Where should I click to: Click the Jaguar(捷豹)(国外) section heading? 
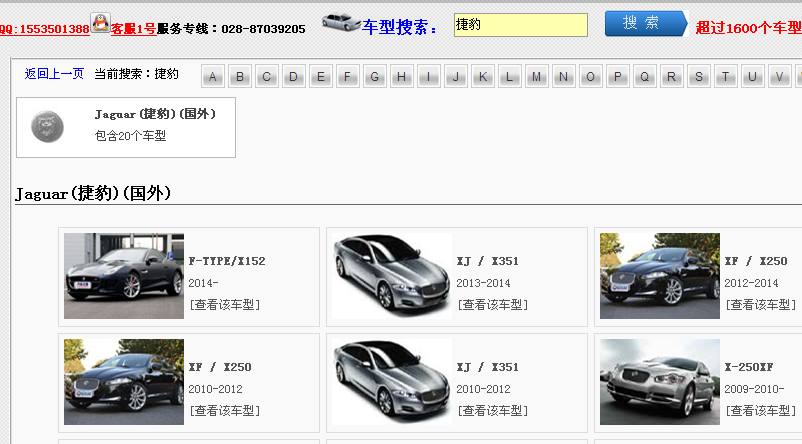tap(93, 193)
